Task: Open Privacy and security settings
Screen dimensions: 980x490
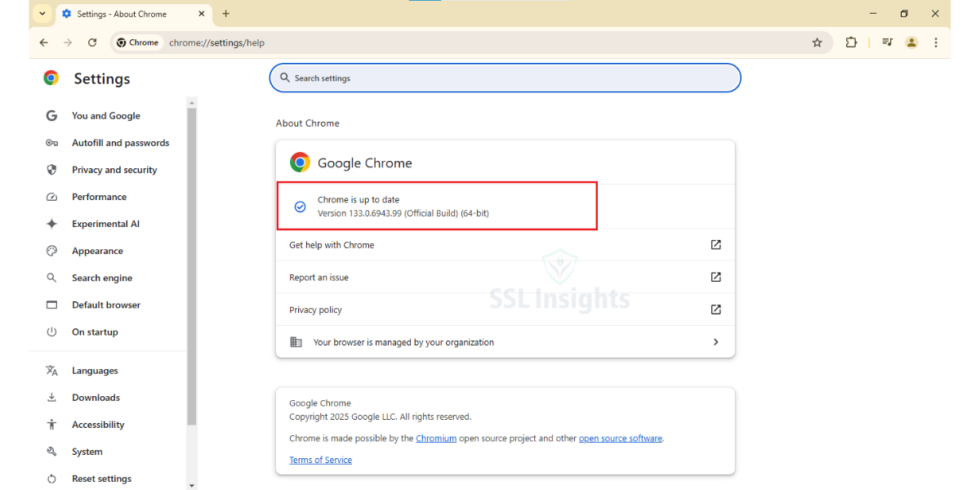Action: [114, 170]
